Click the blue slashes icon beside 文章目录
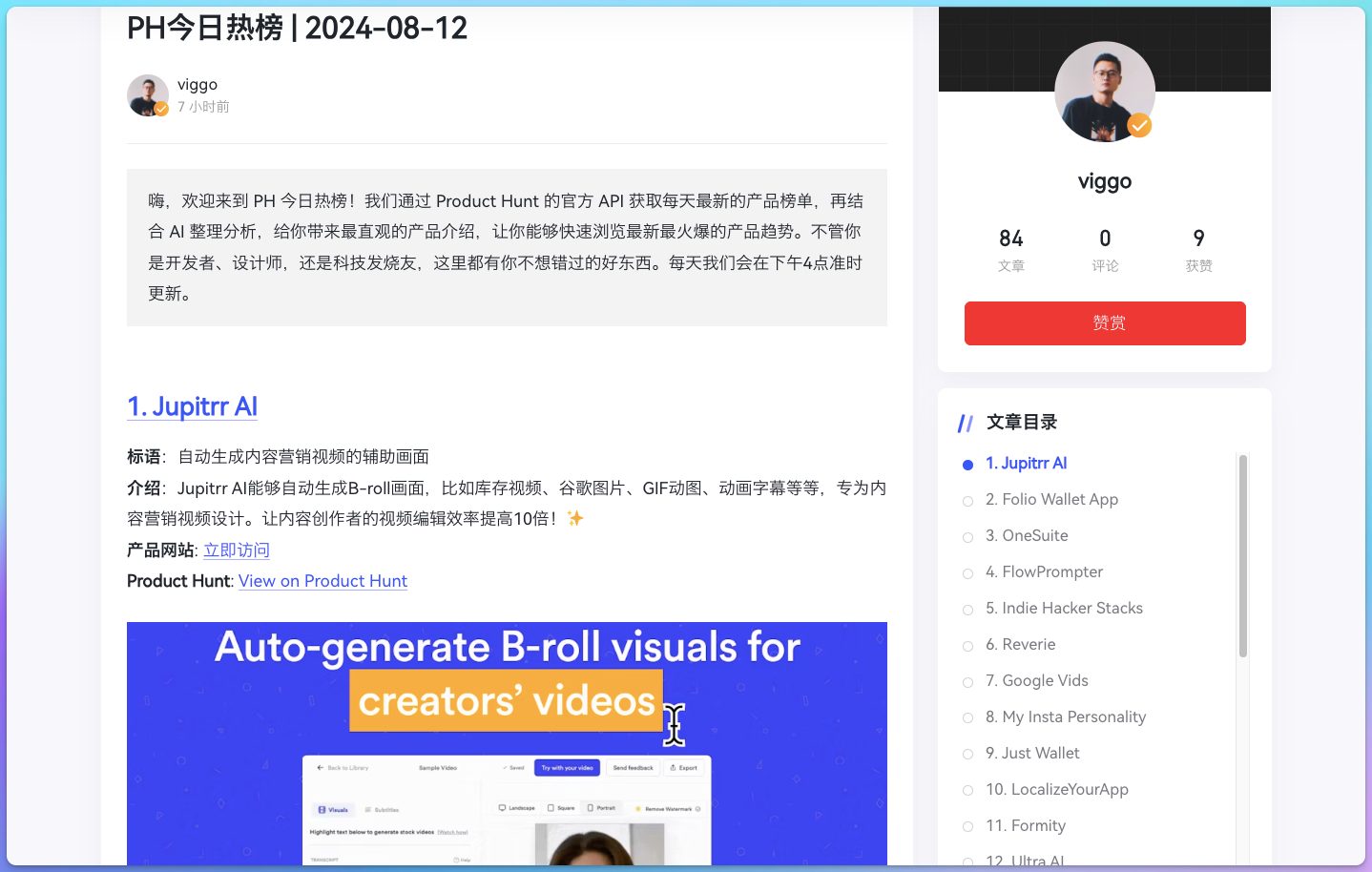This screenshot has height=872, width=1372. (966, 424)
